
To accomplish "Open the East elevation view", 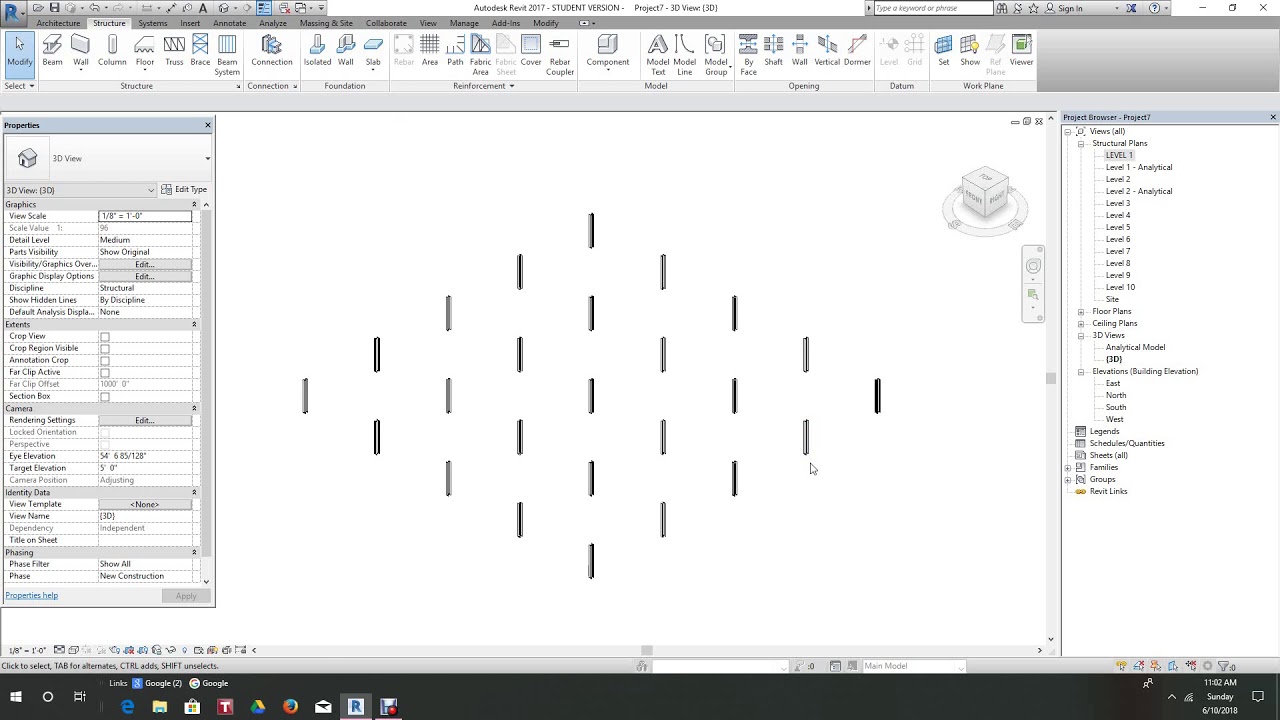I will (x=1113, y=384).
